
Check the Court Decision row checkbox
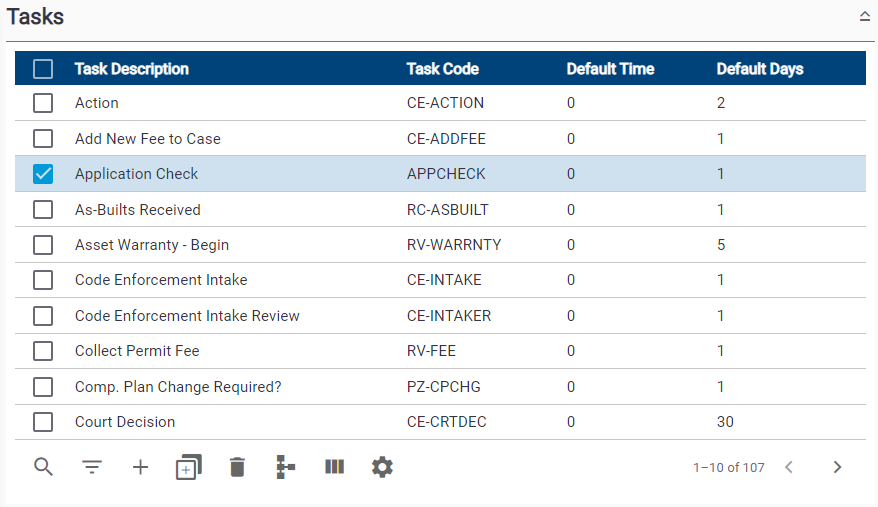tap(43, 422)
